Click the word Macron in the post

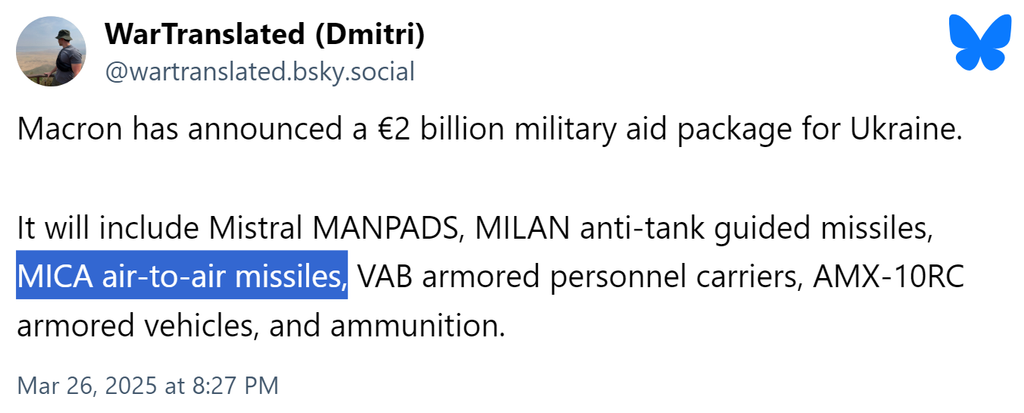(64, 133)
